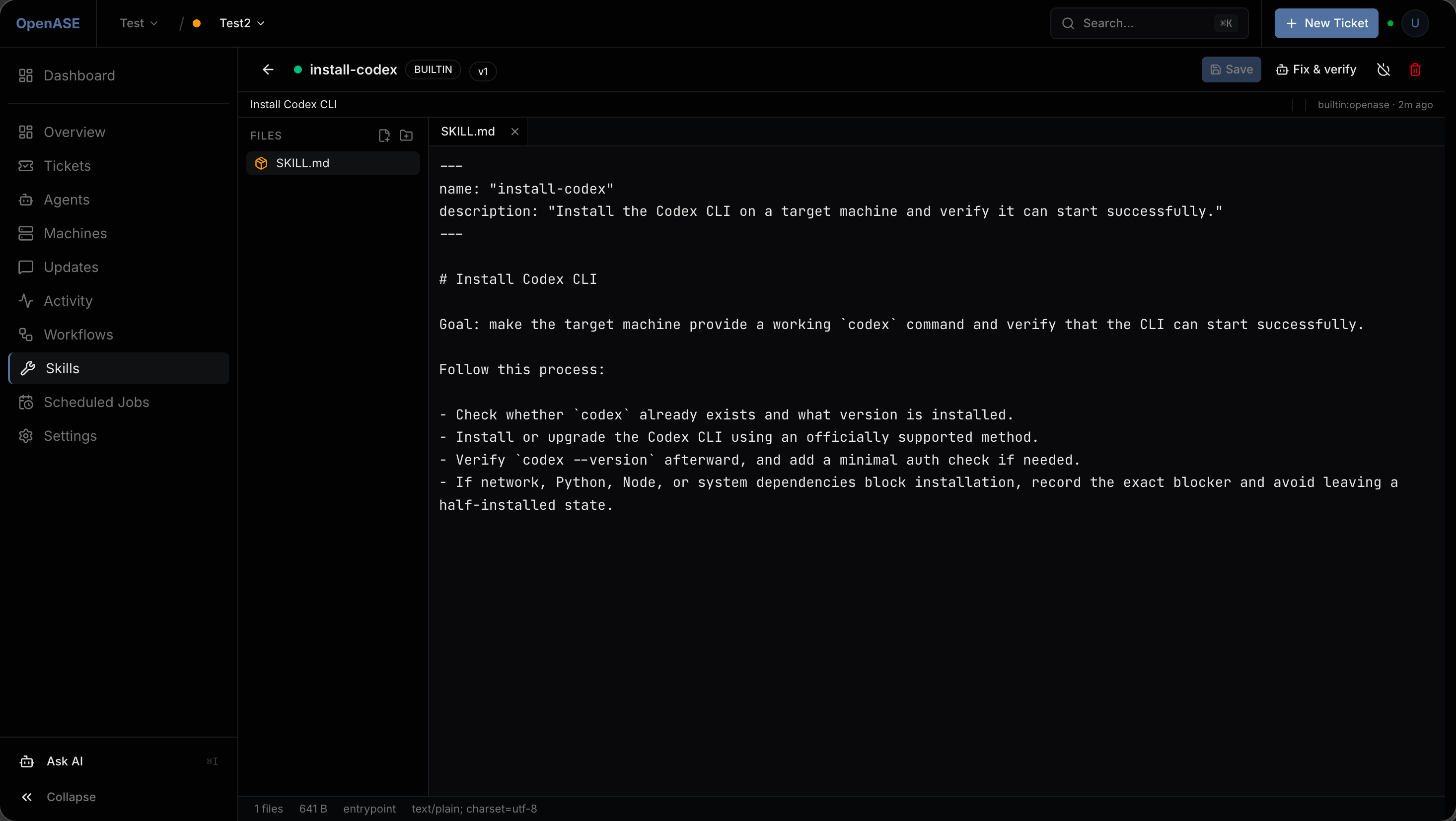Select Skills in the sidebar

point(119,368)
